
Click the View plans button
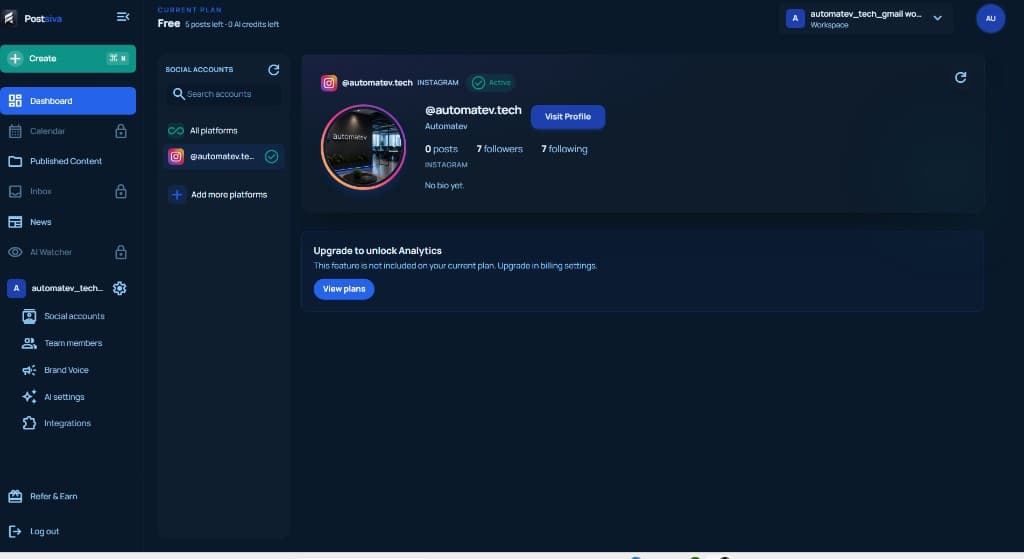(x=344, y=289)
